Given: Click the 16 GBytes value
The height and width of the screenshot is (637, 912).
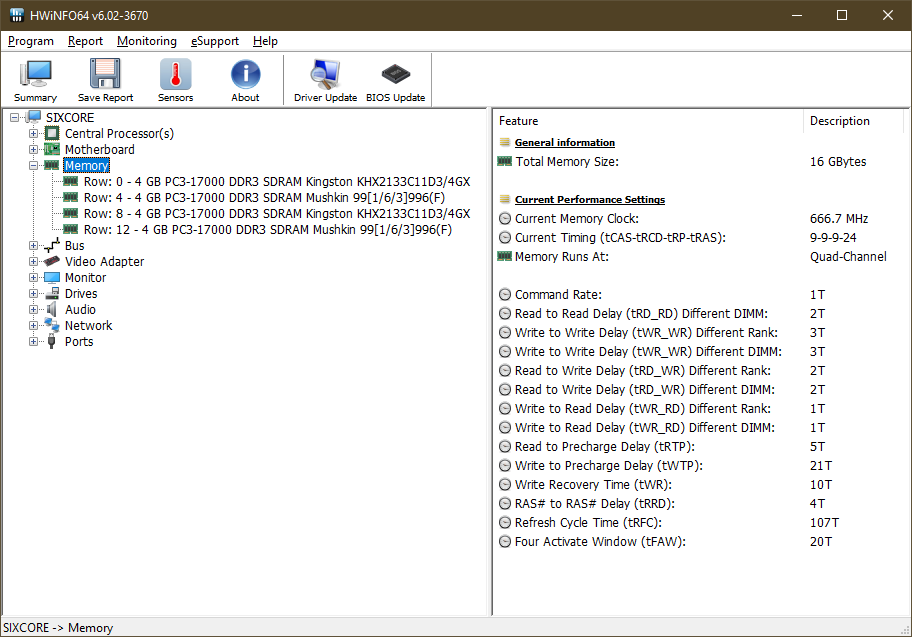Looking at the screenshot, I should click(838, 162).
